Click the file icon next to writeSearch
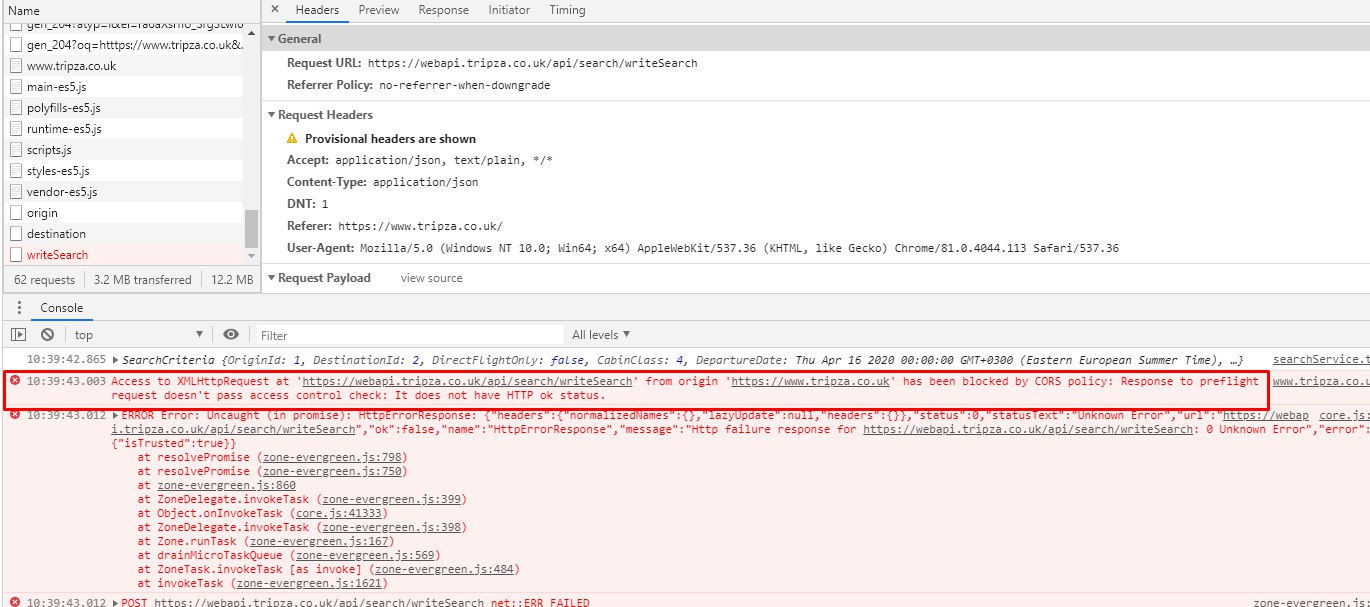 click(15, 255)
